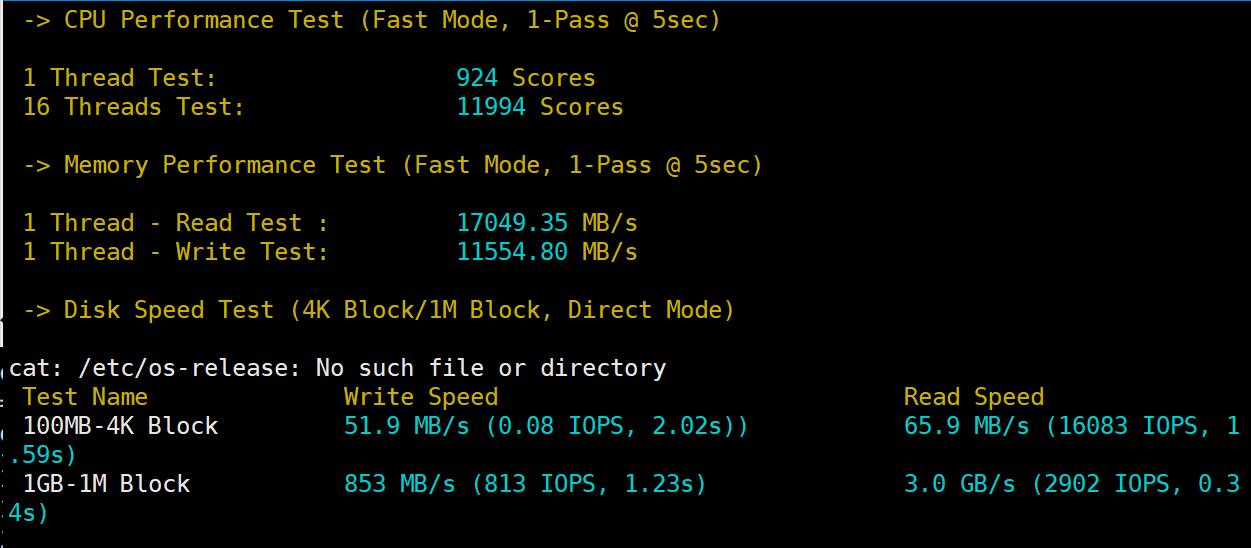1251x548 pixels.
Task: Click the Memory Performance Test heading
Action: coord(392,165)
